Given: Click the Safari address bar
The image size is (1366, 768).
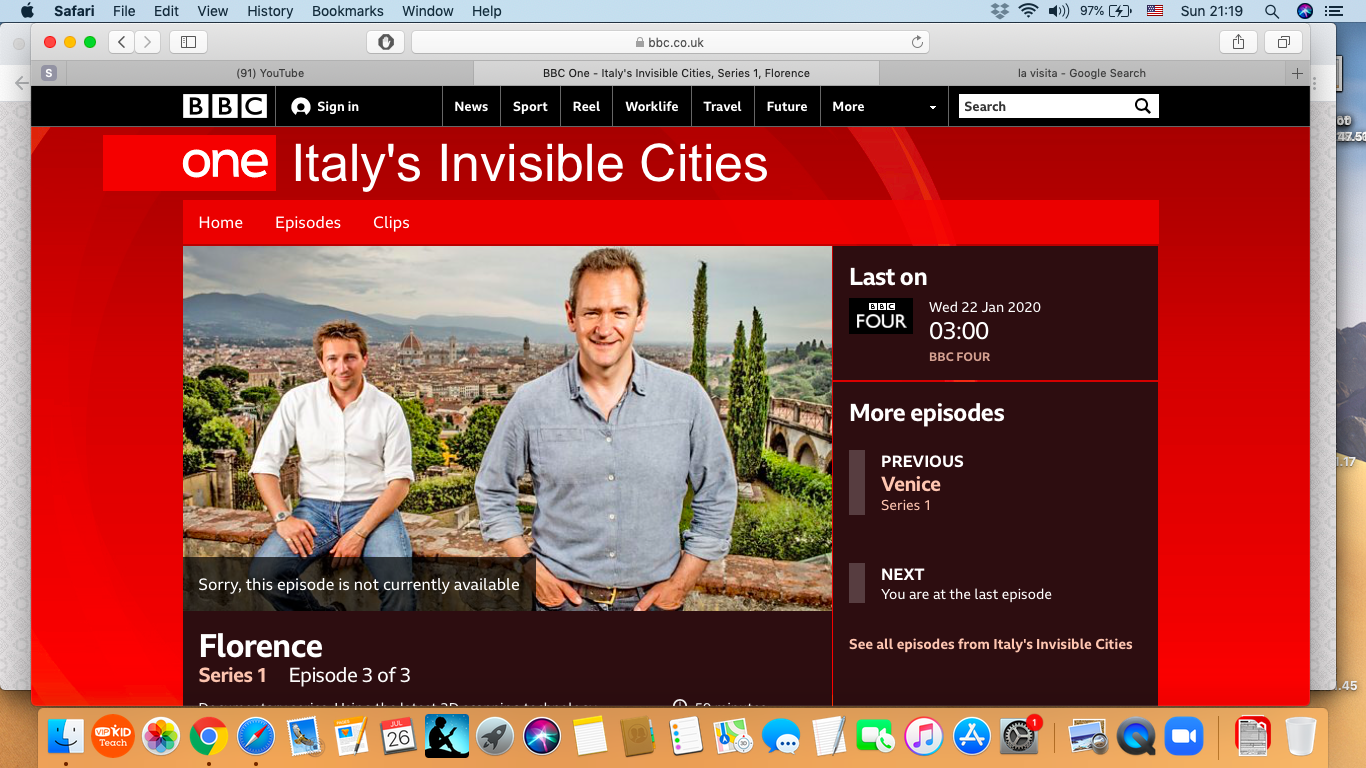Looking at the screenshot, I should (x=668, y=42).
